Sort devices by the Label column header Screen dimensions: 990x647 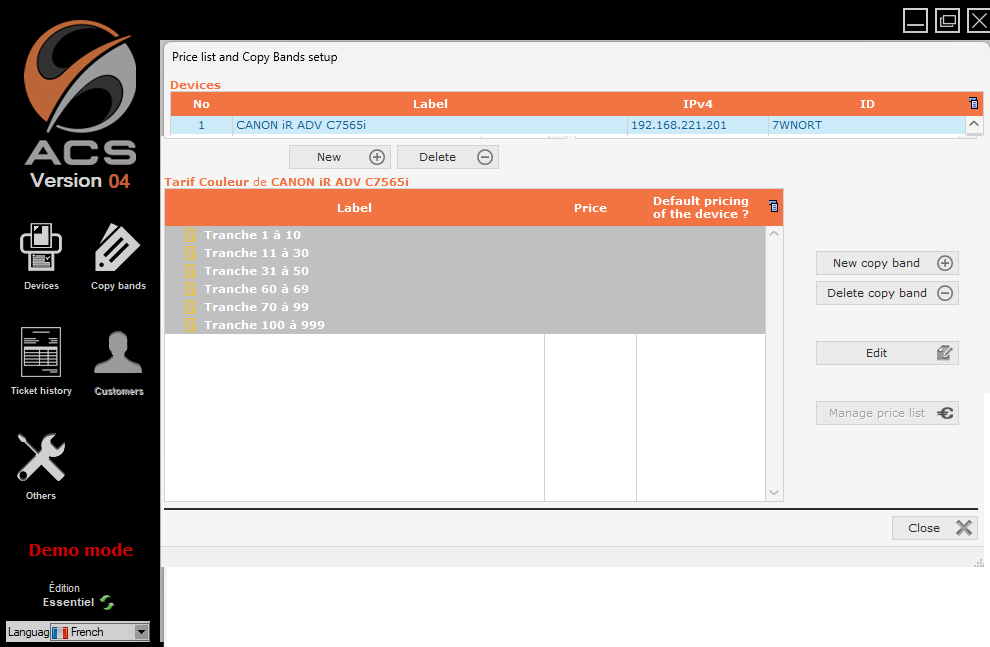[430, 104]
